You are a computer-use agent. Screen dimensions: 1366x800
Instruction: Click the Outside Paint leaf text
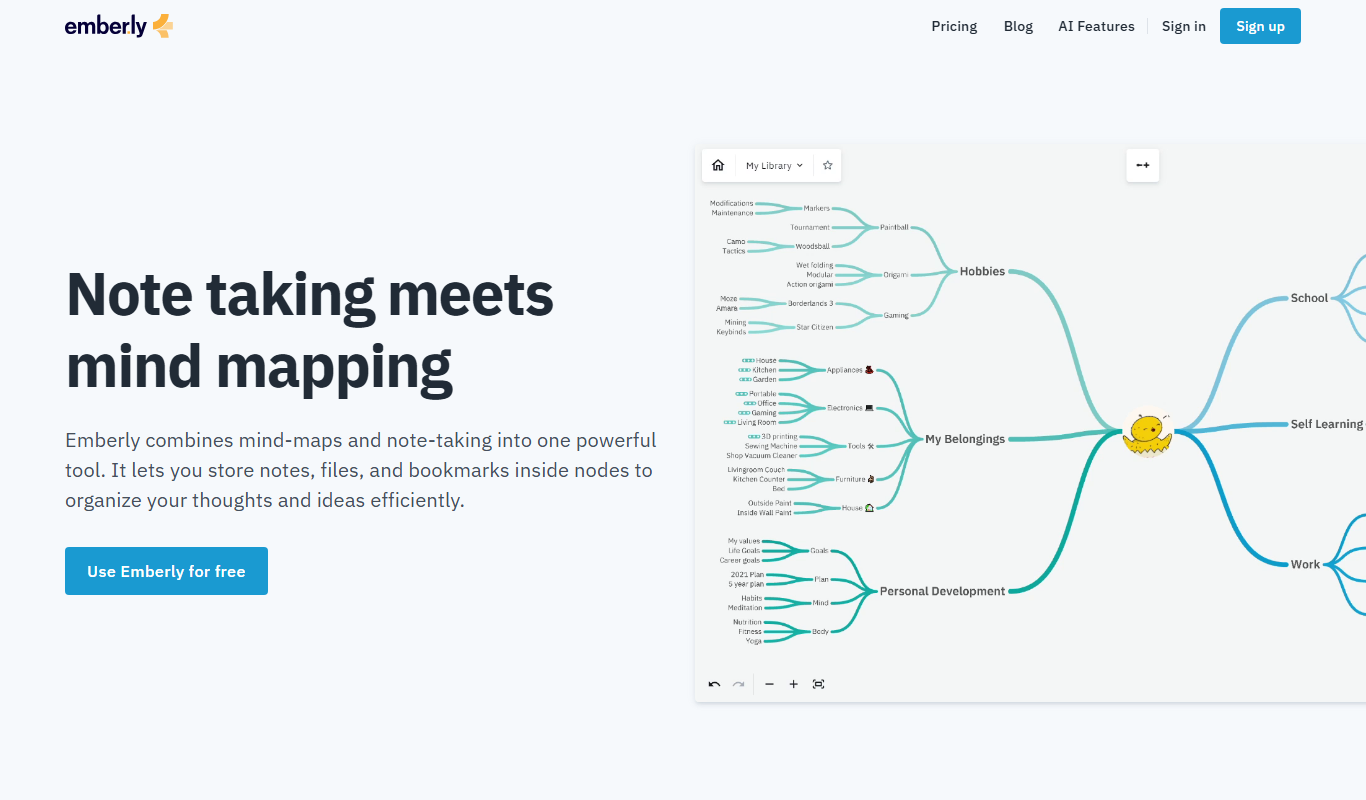point(769,503)
